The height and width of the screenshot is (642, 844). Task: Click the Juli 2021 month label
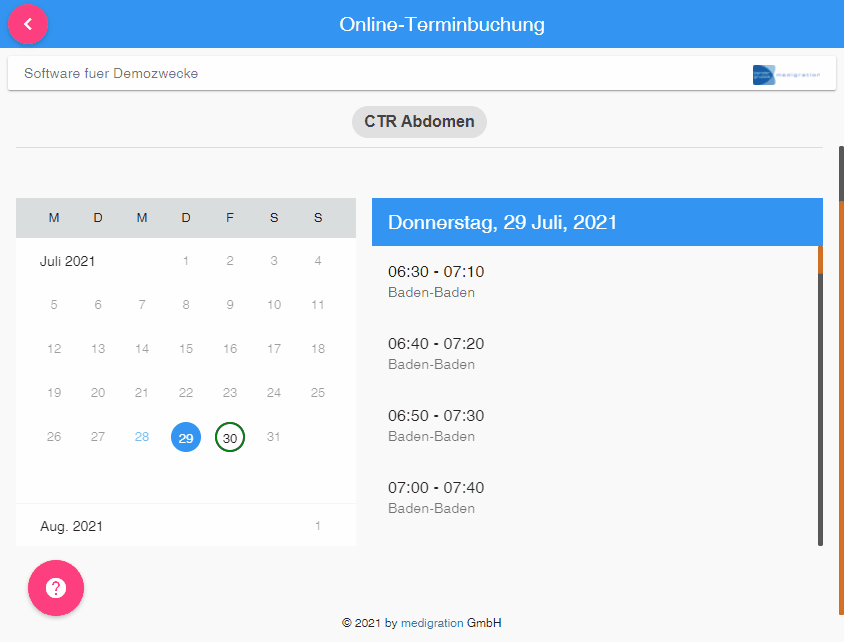click(66, 260)
